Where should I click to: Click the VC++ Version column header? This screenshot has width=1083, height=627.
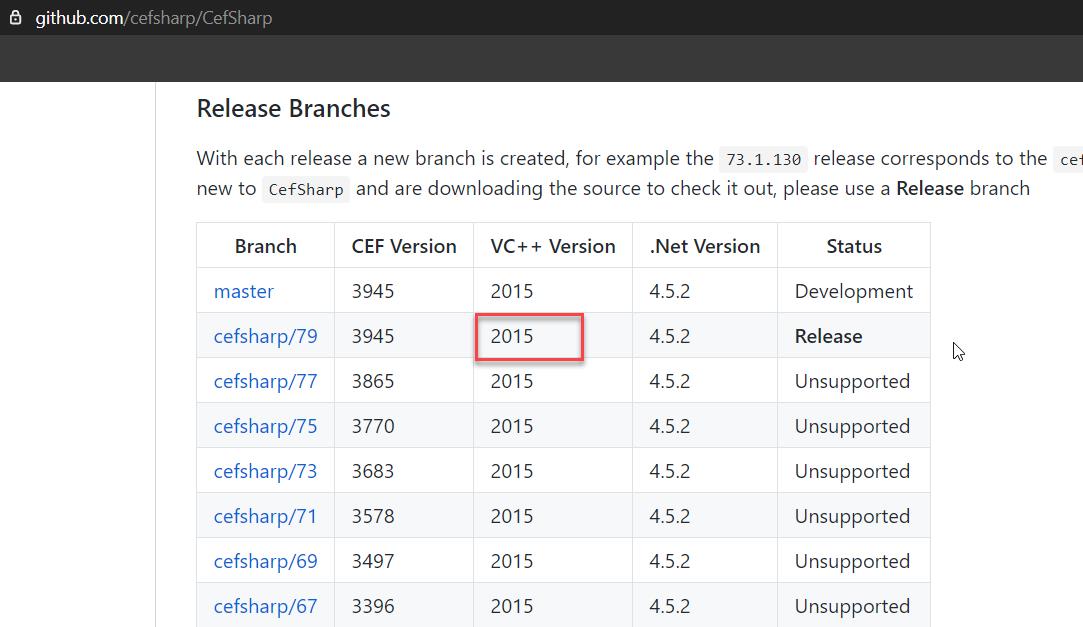point(552,245)
